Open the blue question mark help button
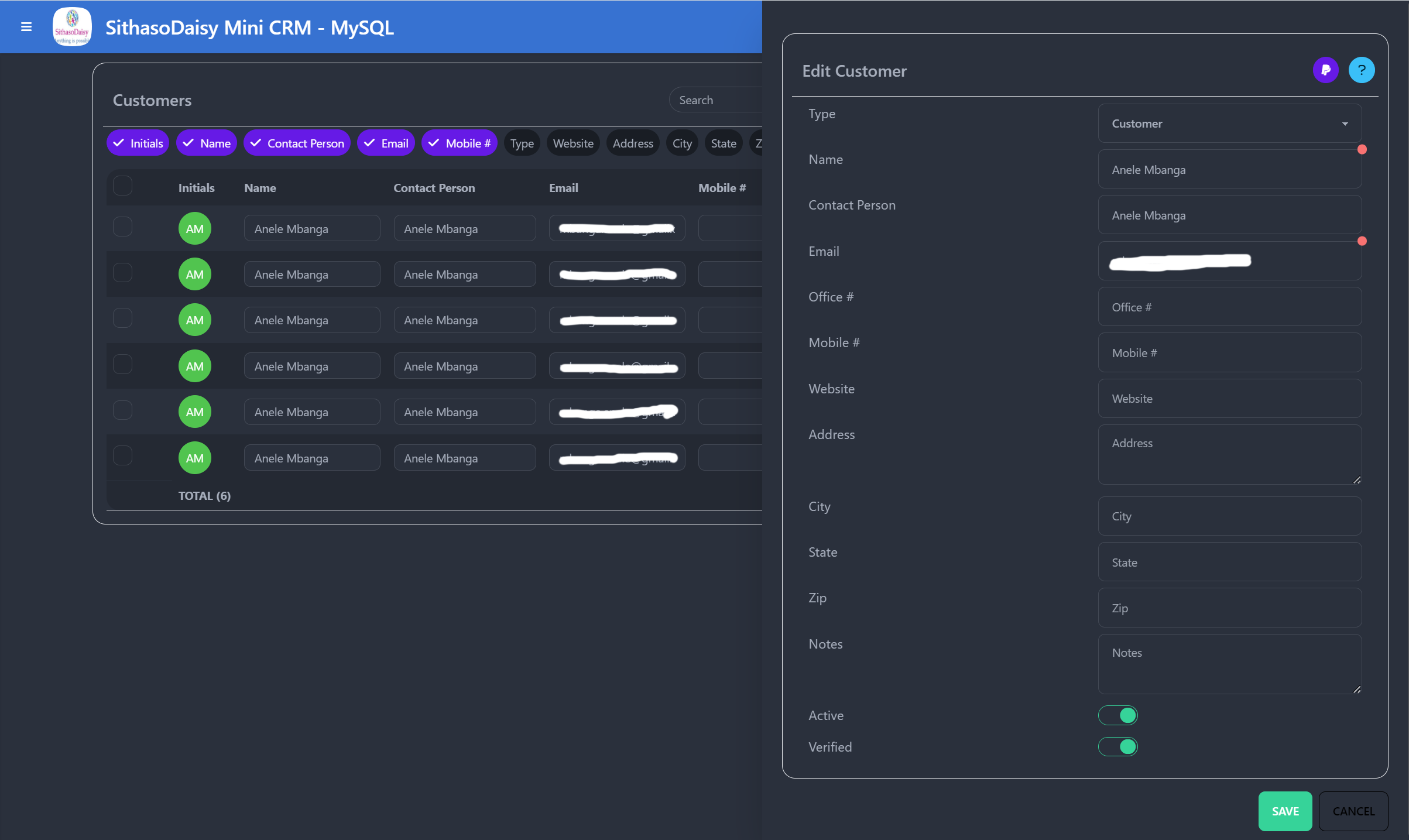This screenshot has width=1409, height=840. (1362, 71)
